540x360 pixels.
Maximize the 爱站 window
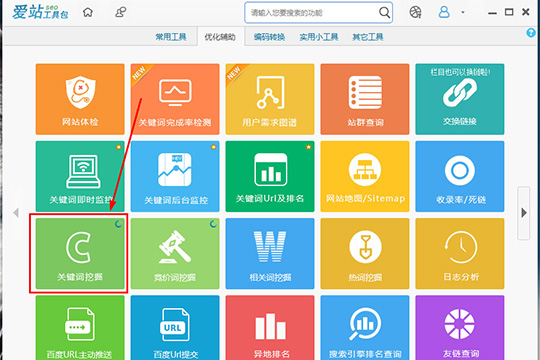[x=509, y=12]
